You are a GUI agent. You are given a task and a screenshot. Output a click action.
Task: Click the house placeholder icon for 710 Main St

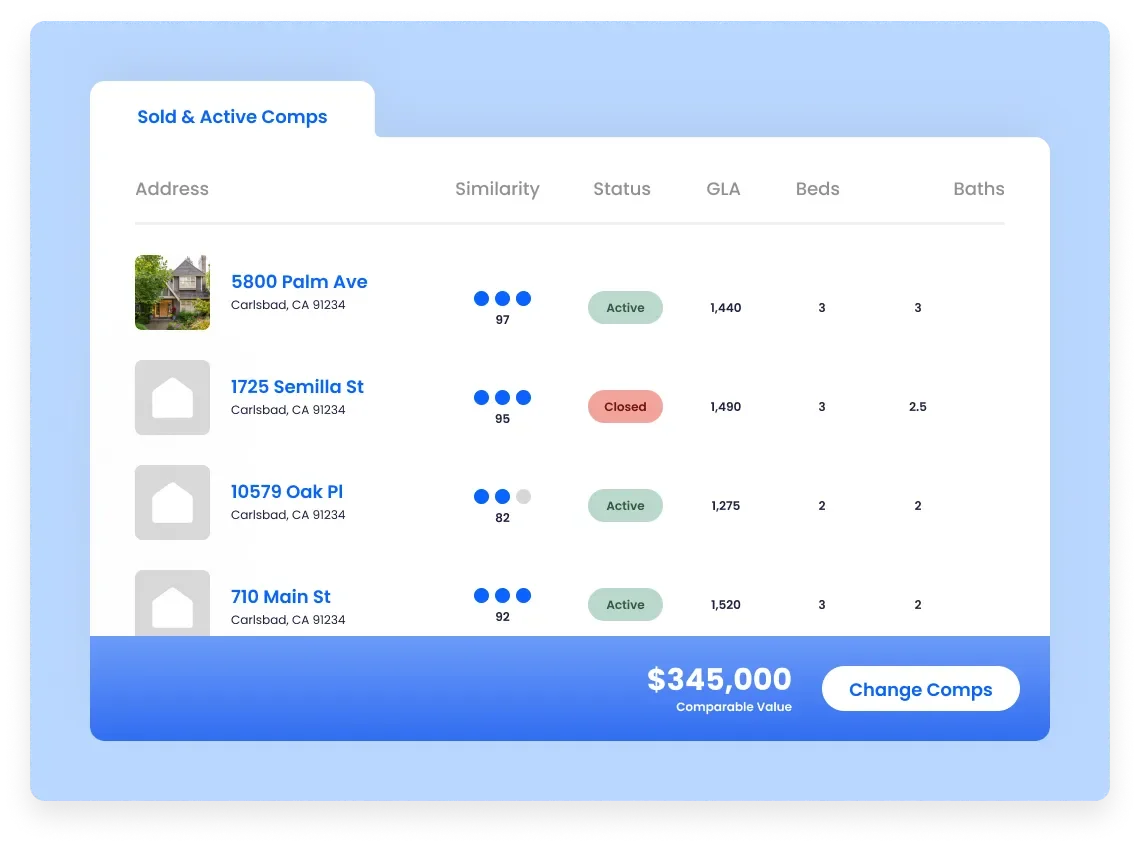click(172, 602)
